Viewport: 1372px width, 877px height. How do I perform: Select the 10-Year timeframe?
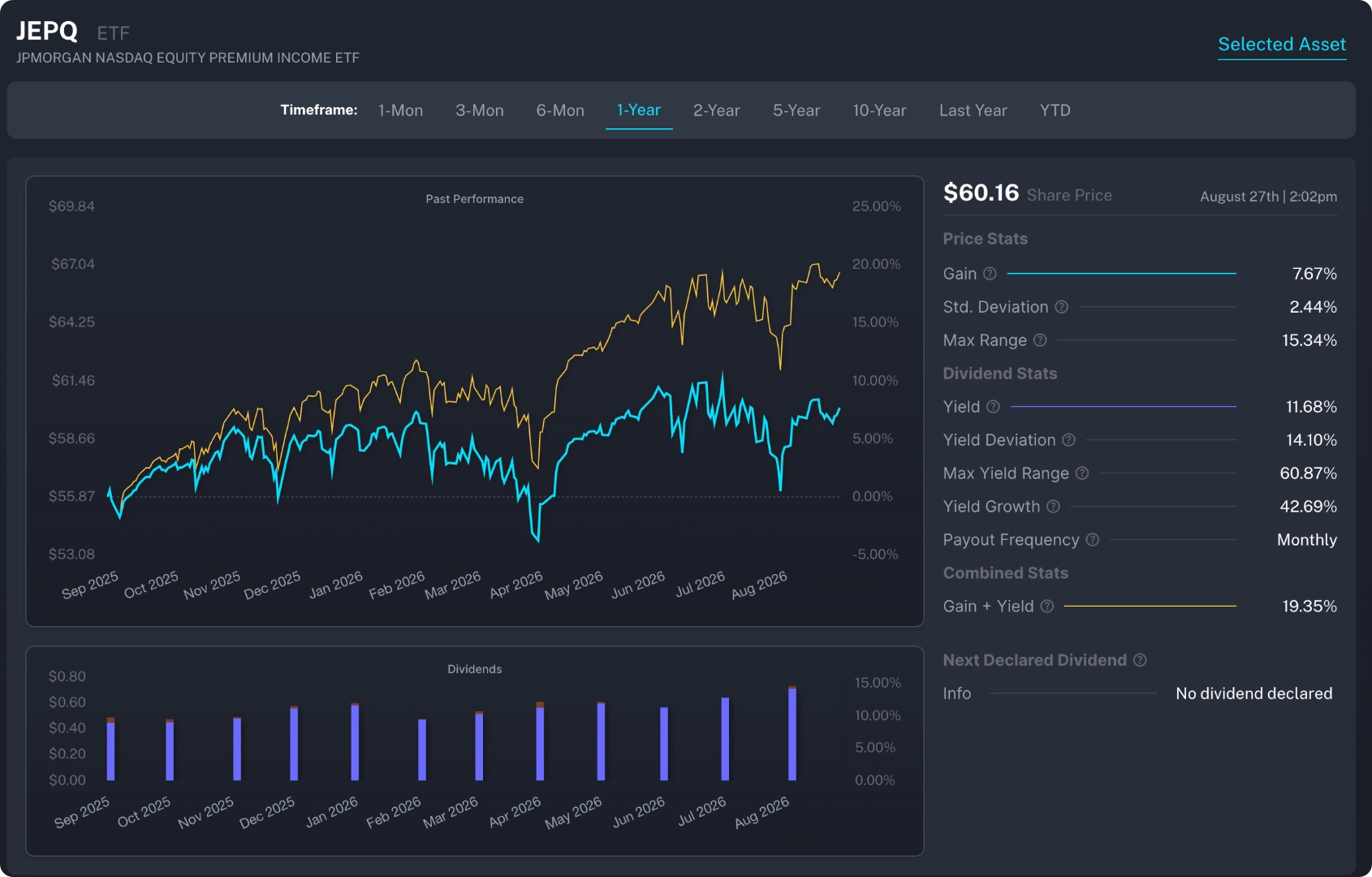point(879,110)
